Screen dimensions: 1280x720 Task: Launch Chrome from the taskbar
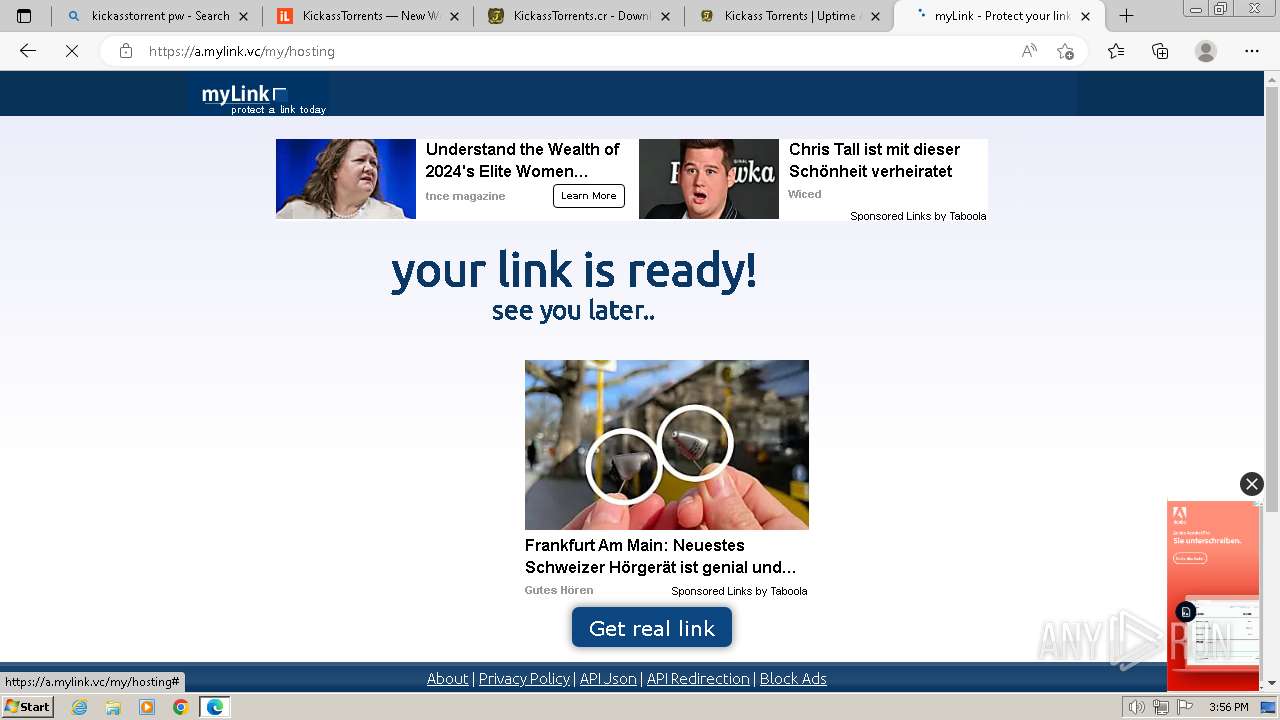tap(180, 707)
